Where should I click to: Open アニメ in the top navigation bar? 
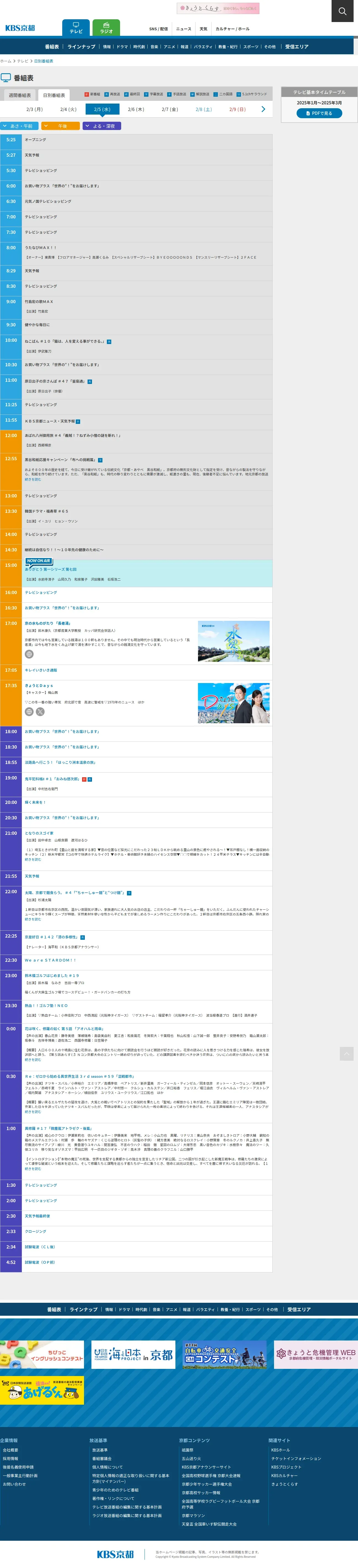(169, 47)
